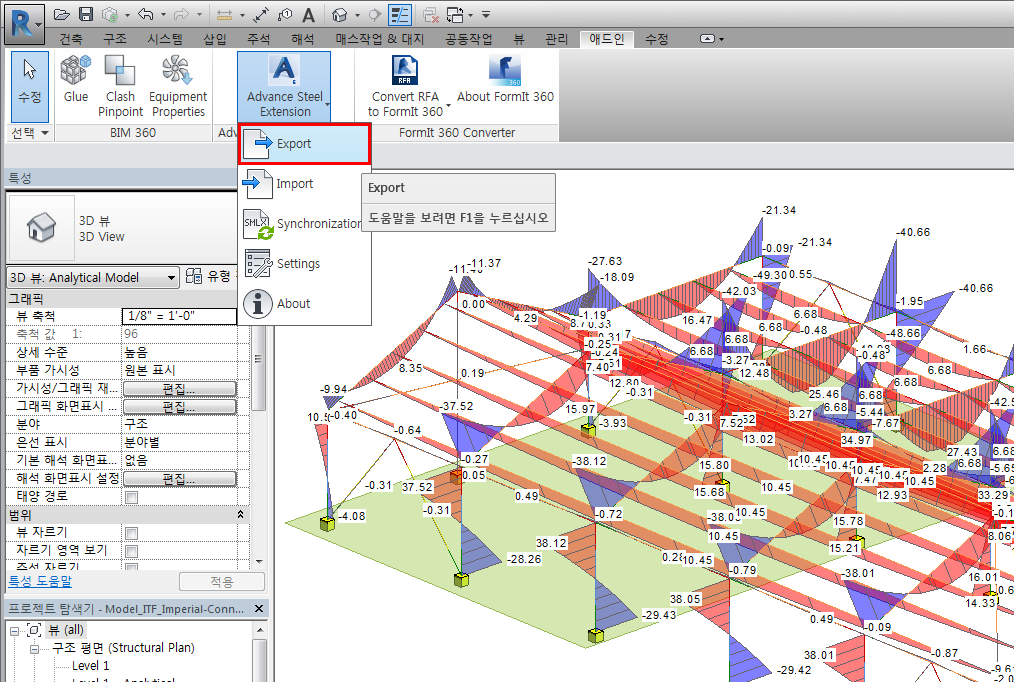Switch to the Massing & Site tab

380,39
